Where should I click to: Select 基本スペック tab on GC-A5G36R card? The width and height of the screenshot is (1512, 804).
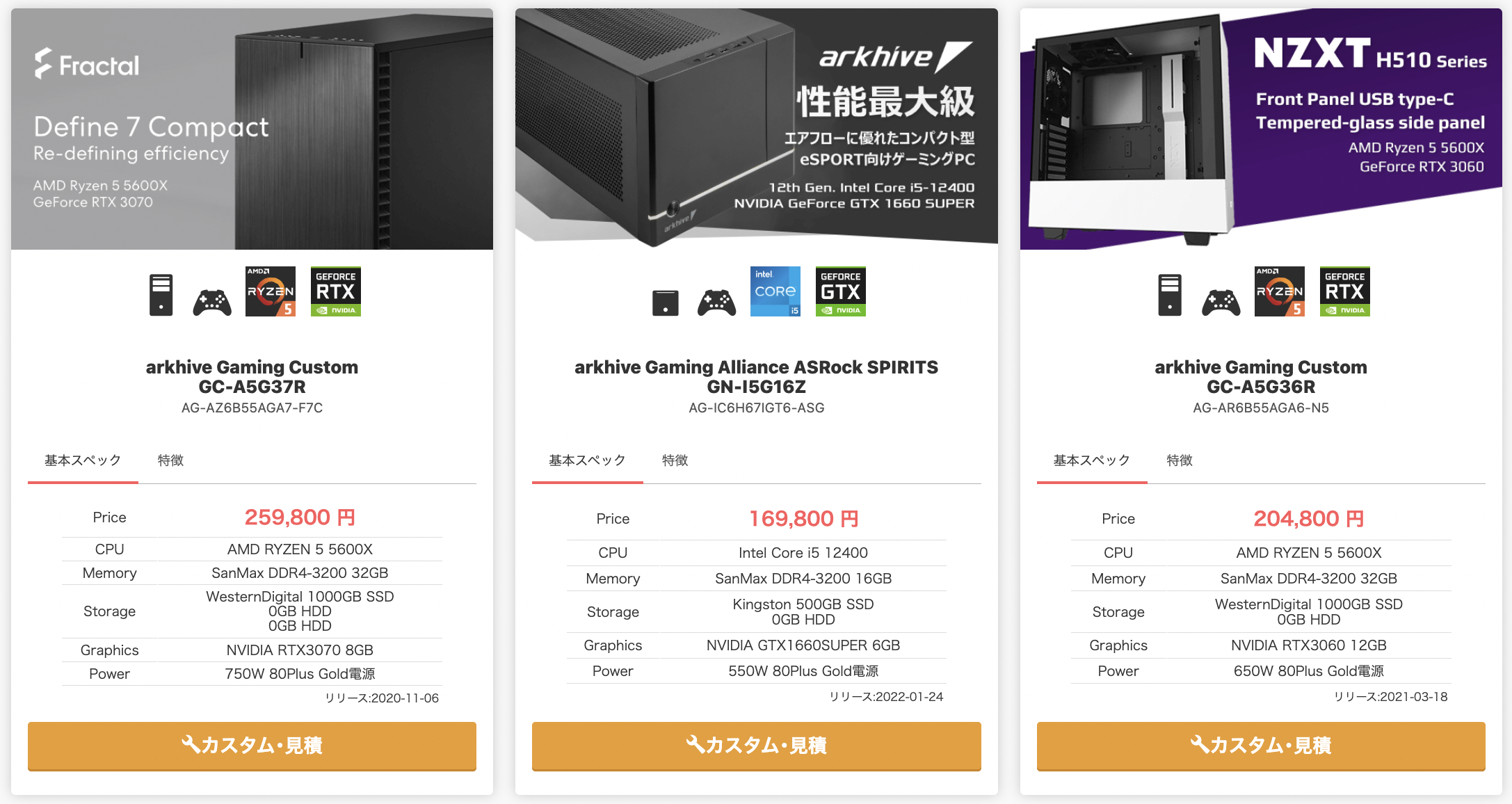point(1092,460)
